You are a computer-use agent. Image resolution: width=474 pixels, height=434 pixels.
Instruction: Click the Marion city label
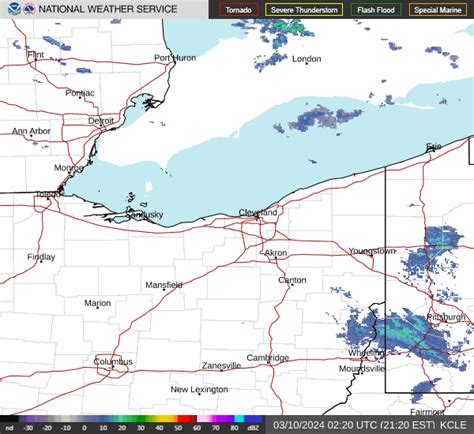[x=97, y=303]
